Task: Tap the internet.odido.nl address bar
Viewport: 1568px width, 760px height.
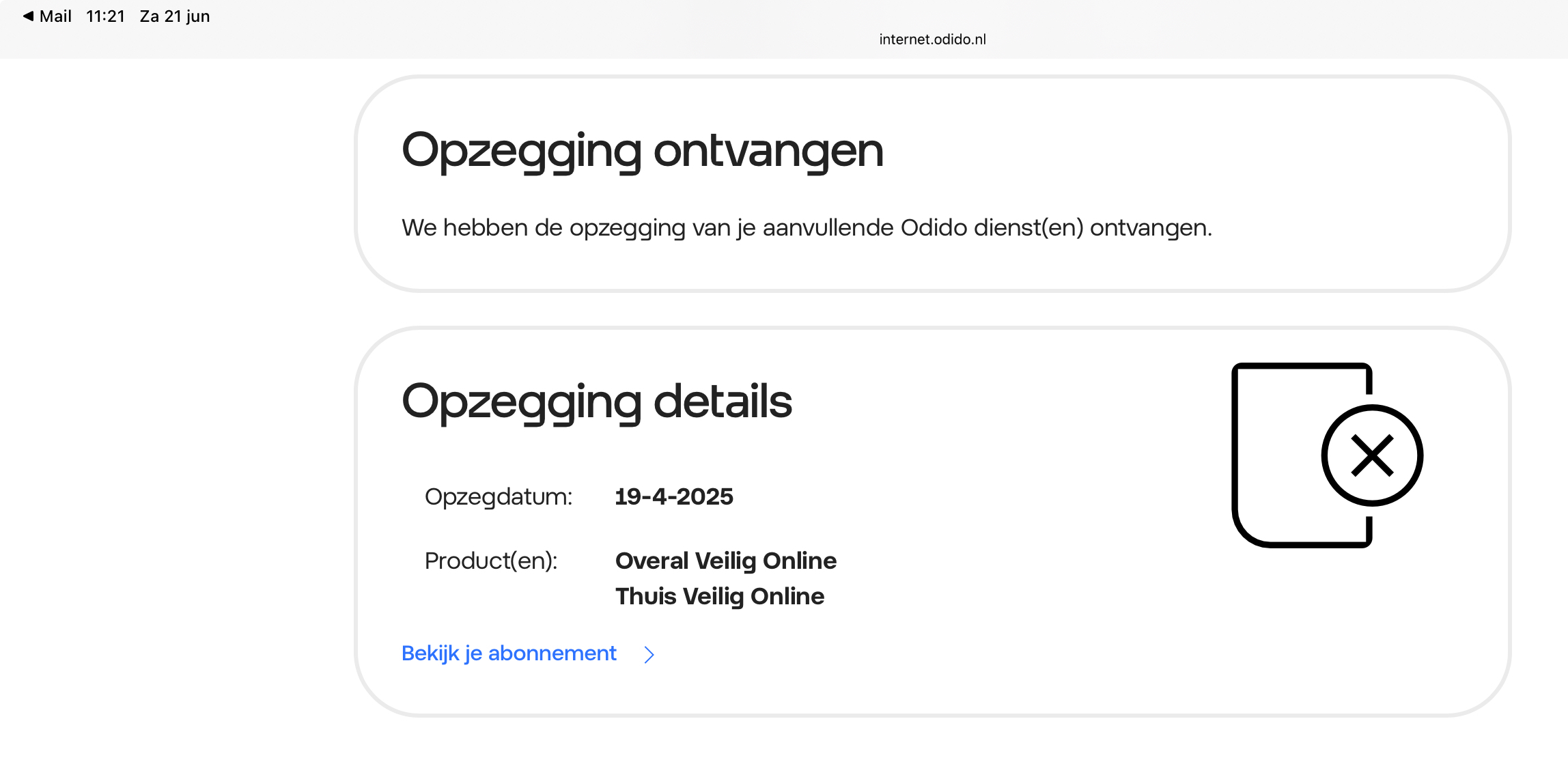Action: (x=932, y=39)
